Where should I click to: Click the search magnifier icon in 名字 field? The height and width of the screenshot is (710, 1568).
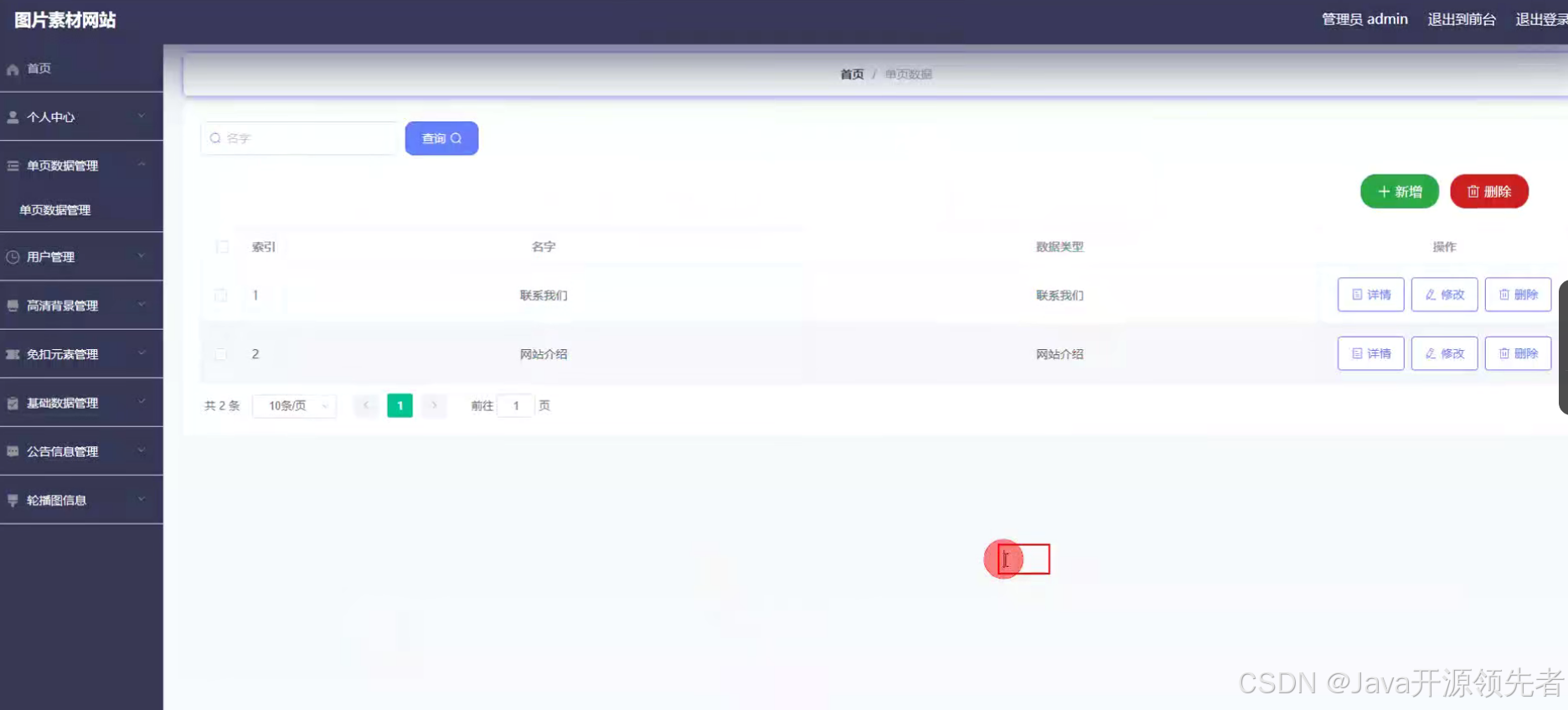215,138
